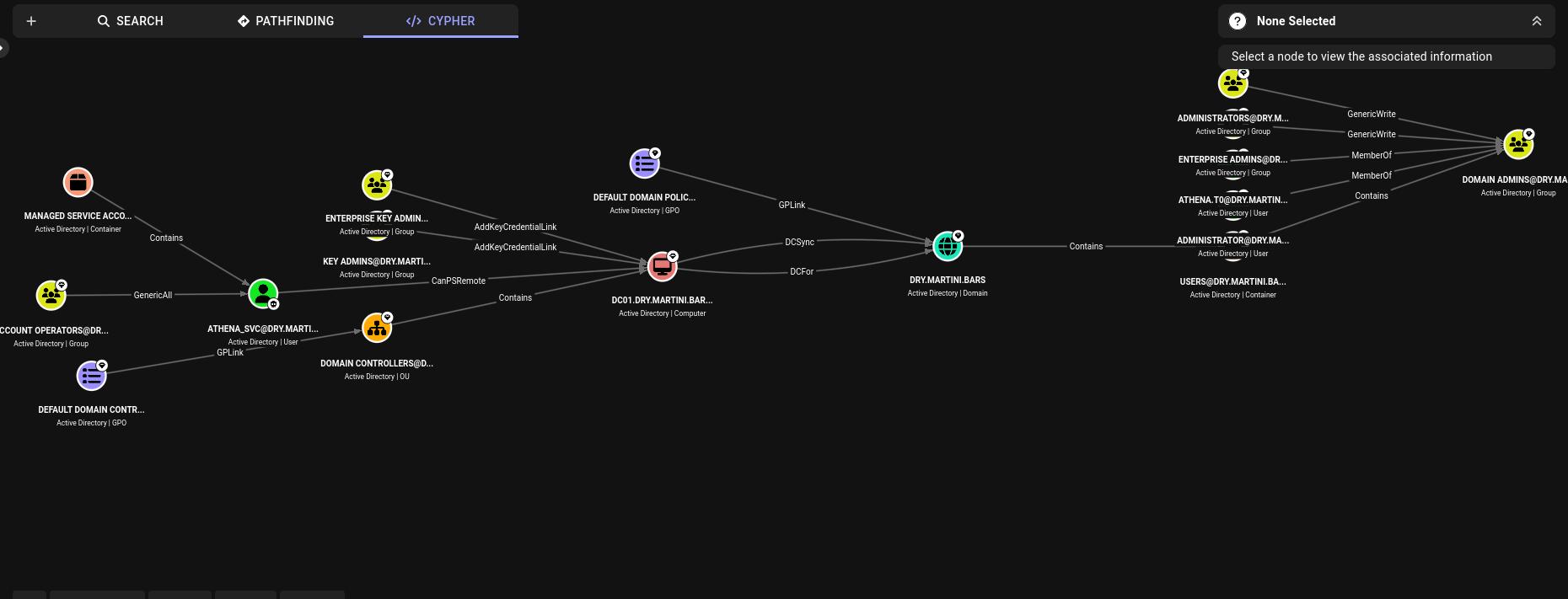Click the Domain Admins group node icon
The image size is (1568, 599).
tap(1518, 144)
